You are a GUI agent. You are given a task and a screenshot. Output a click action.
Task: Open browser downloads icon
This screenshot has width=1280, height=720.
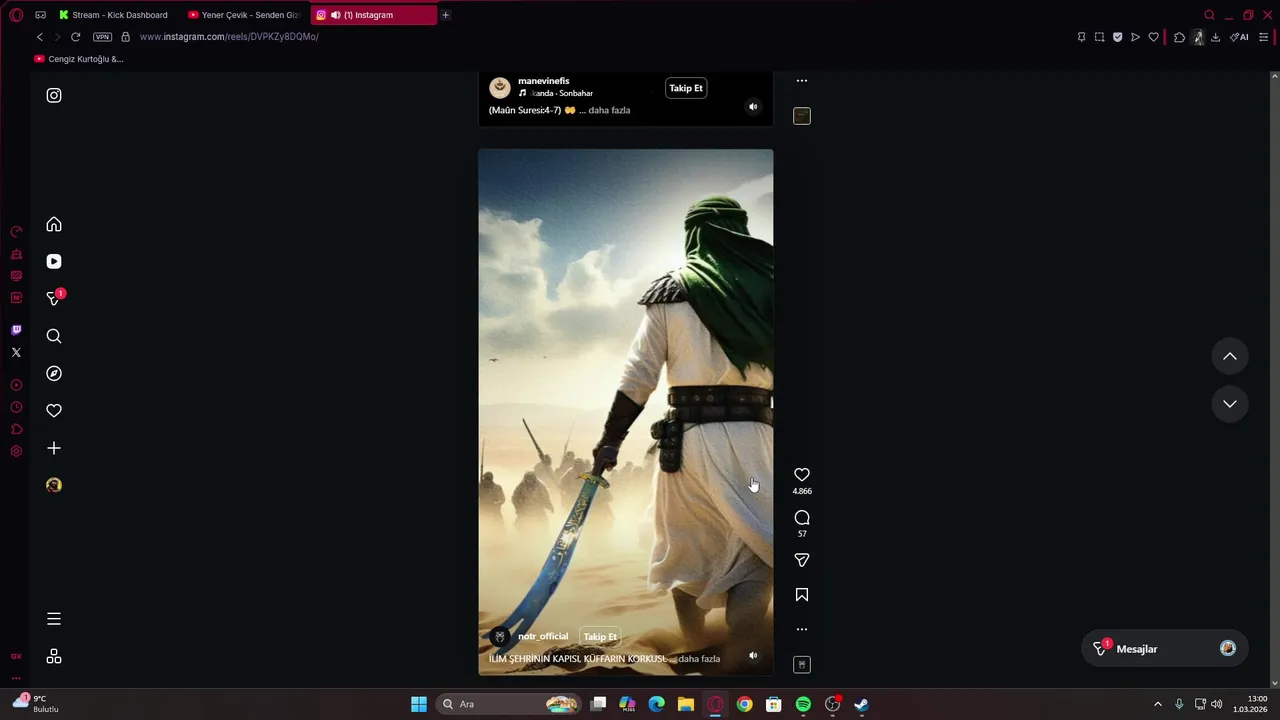tap(1215, 37)
